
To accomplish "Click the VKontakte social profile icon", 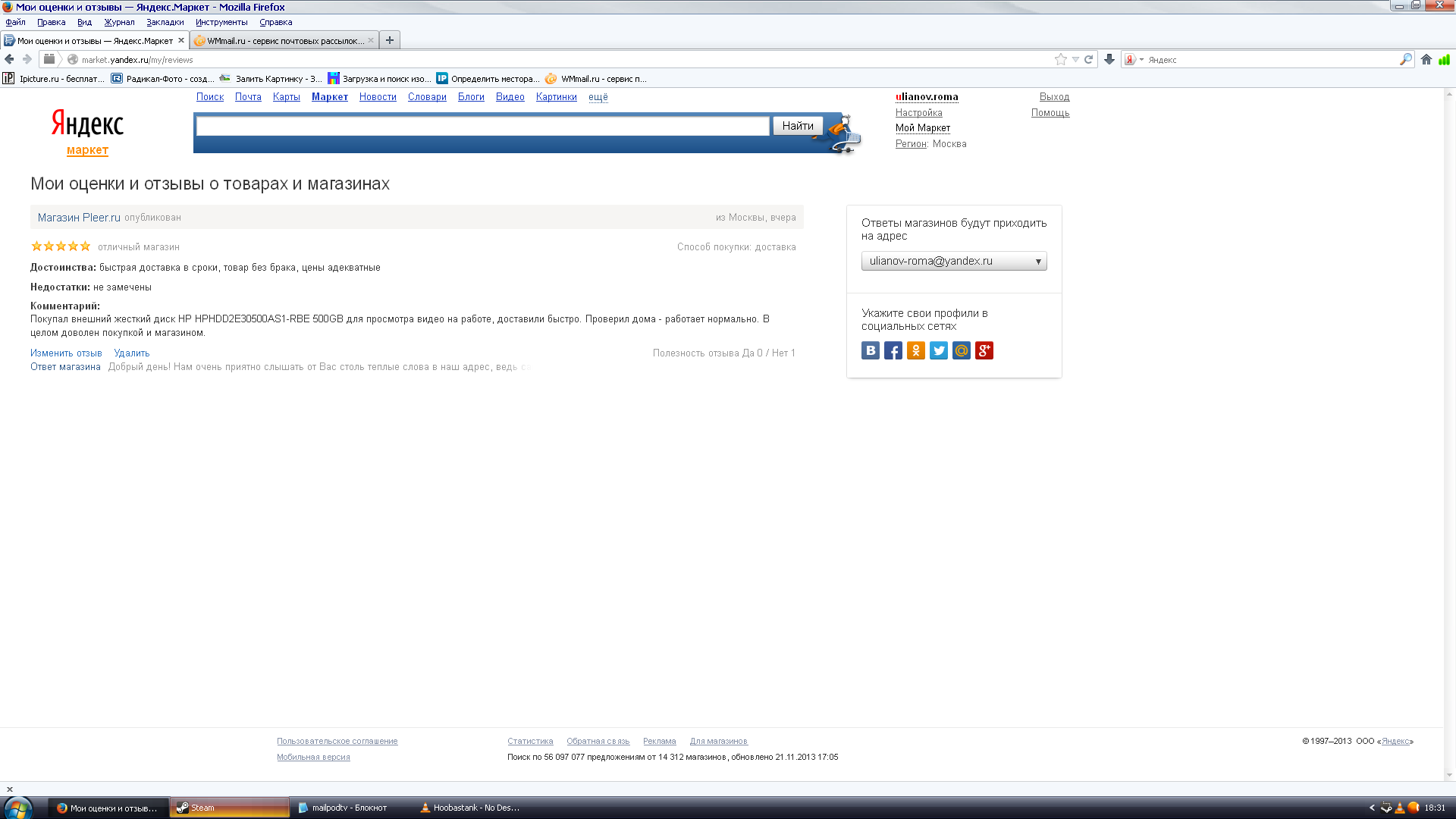I will pyautogui.click(x=871, y=350).
